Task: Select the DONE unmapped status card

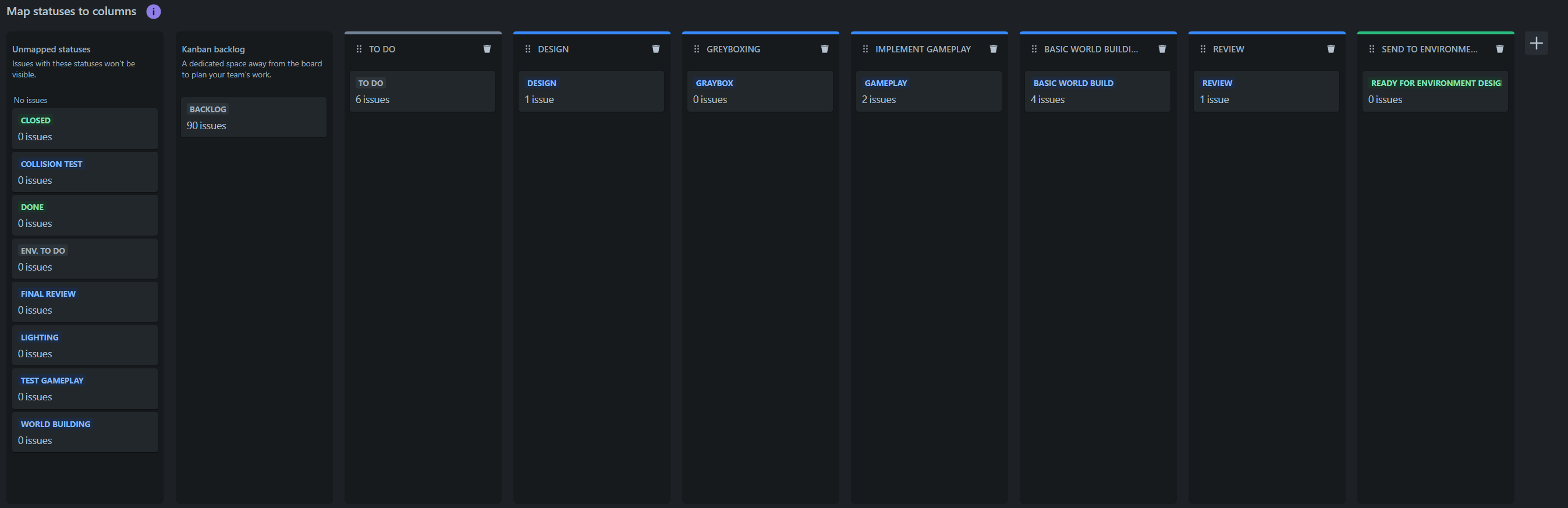Action: pyautogui.click(x=84, y=215)
